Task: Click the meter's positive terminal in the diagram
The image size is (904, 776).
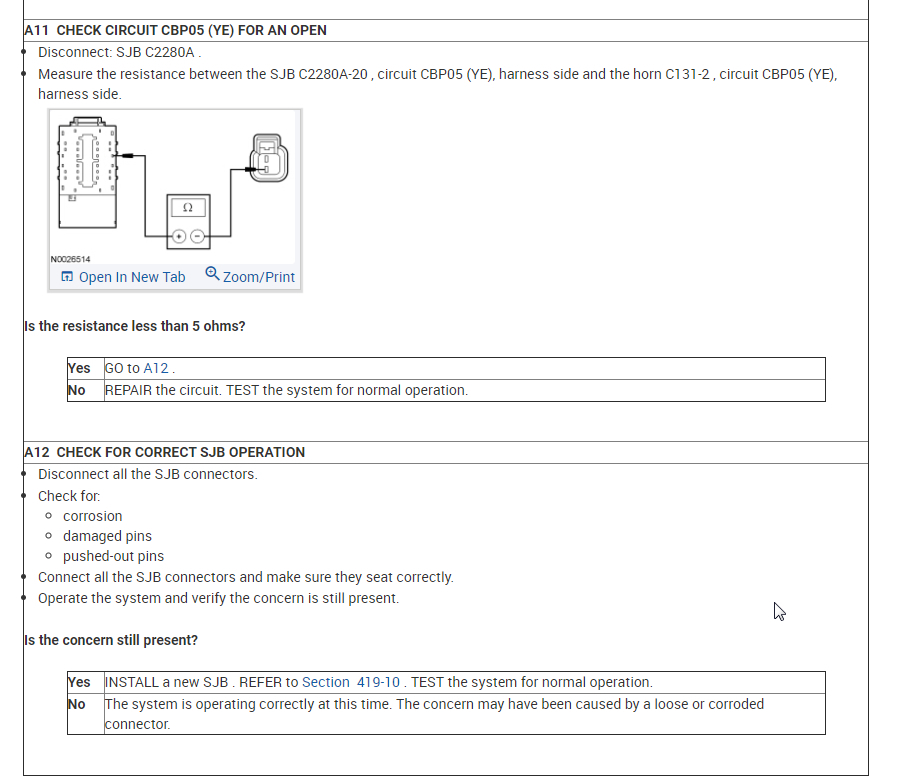Action: coord(179,237)
